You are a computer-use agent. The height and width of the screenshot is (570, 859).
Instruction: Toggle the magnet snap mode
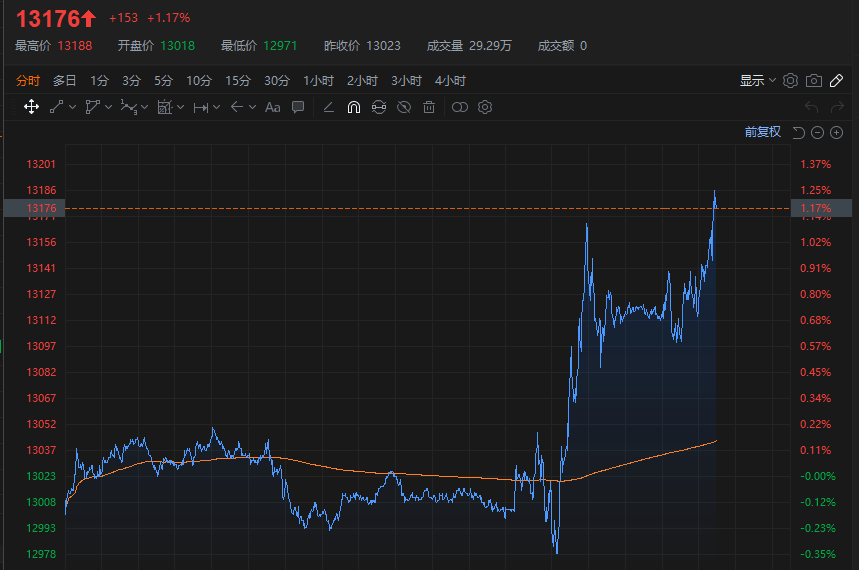pos(353,107)
